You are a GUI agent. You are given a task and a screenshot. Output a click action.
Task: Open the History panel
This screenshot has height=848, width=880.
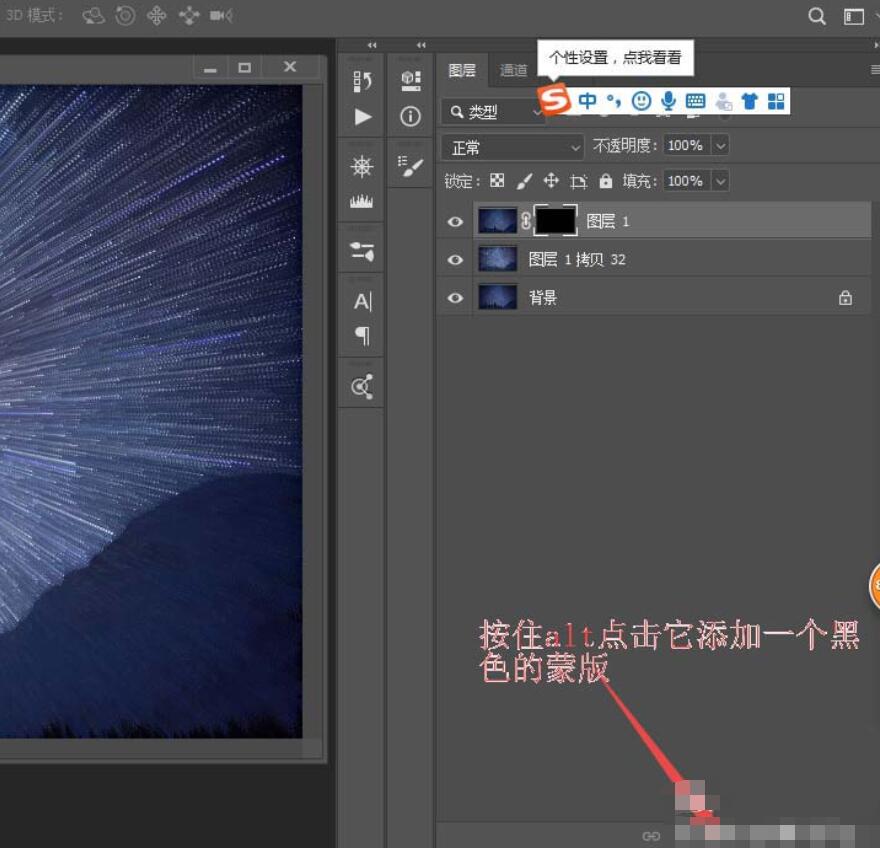click(361, 82)
